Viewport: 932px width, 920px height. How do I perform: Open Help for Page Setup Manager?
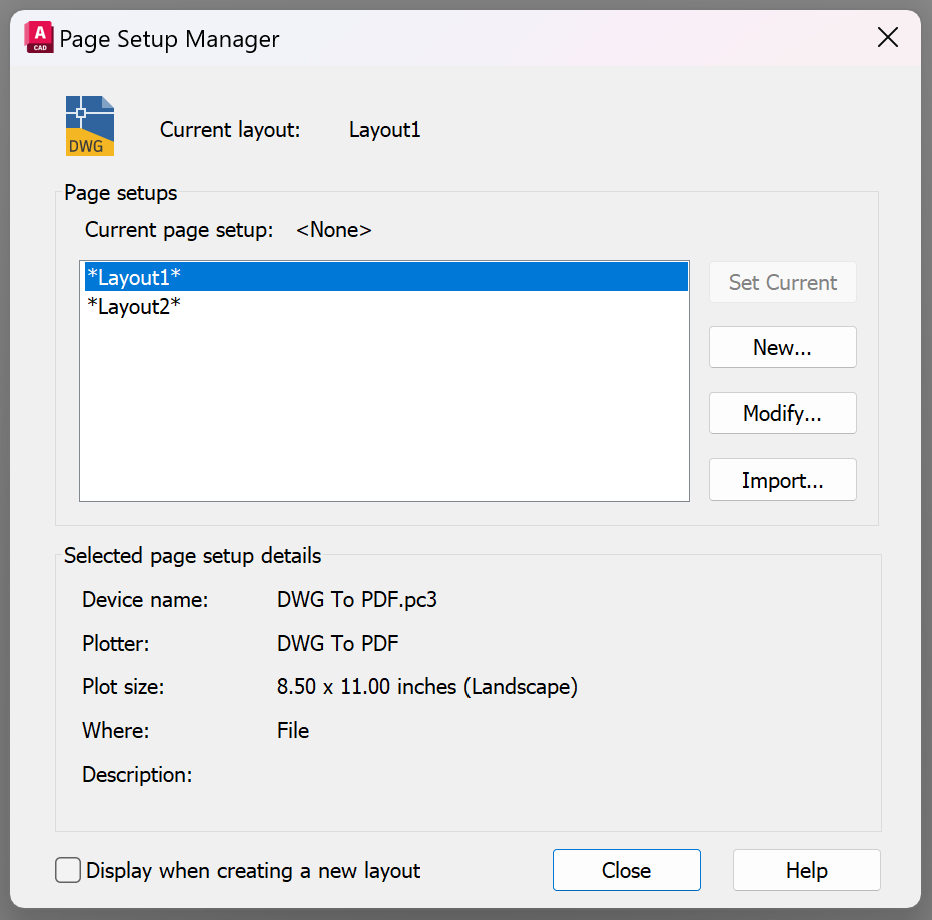(806, 870)
